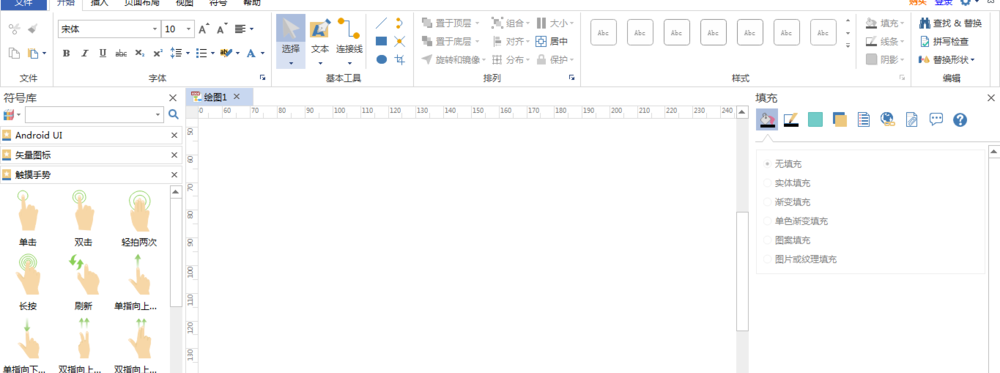Click the 拼写检查 button
This screenshot has height=373, width=1000.
click(944, 41)
